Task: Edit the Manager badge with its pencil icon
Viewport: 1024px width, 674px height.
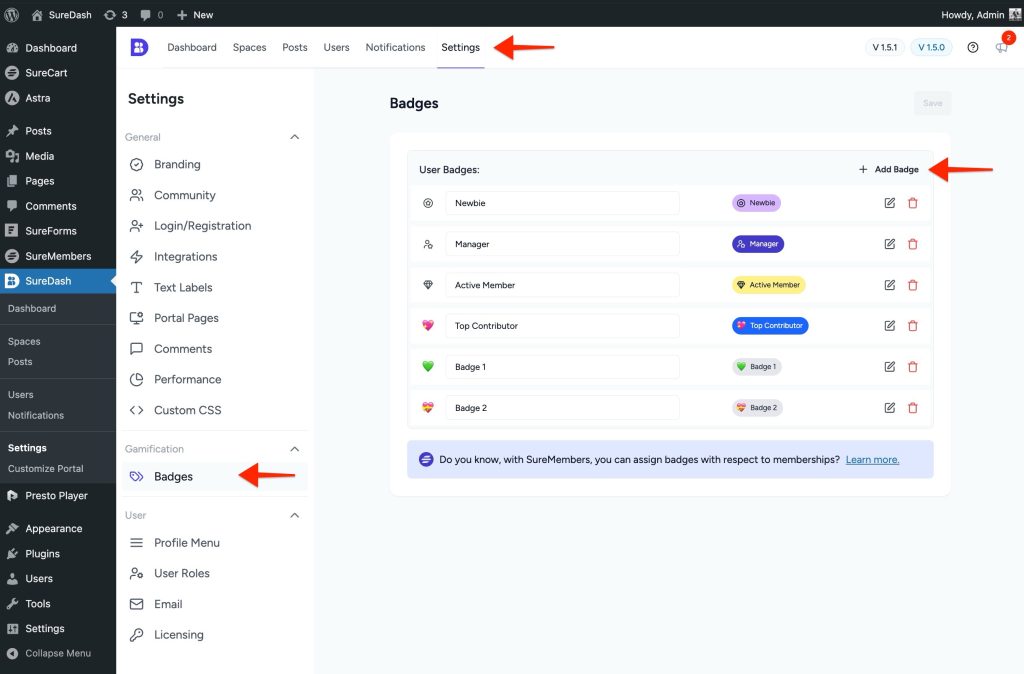Action: 888,244
